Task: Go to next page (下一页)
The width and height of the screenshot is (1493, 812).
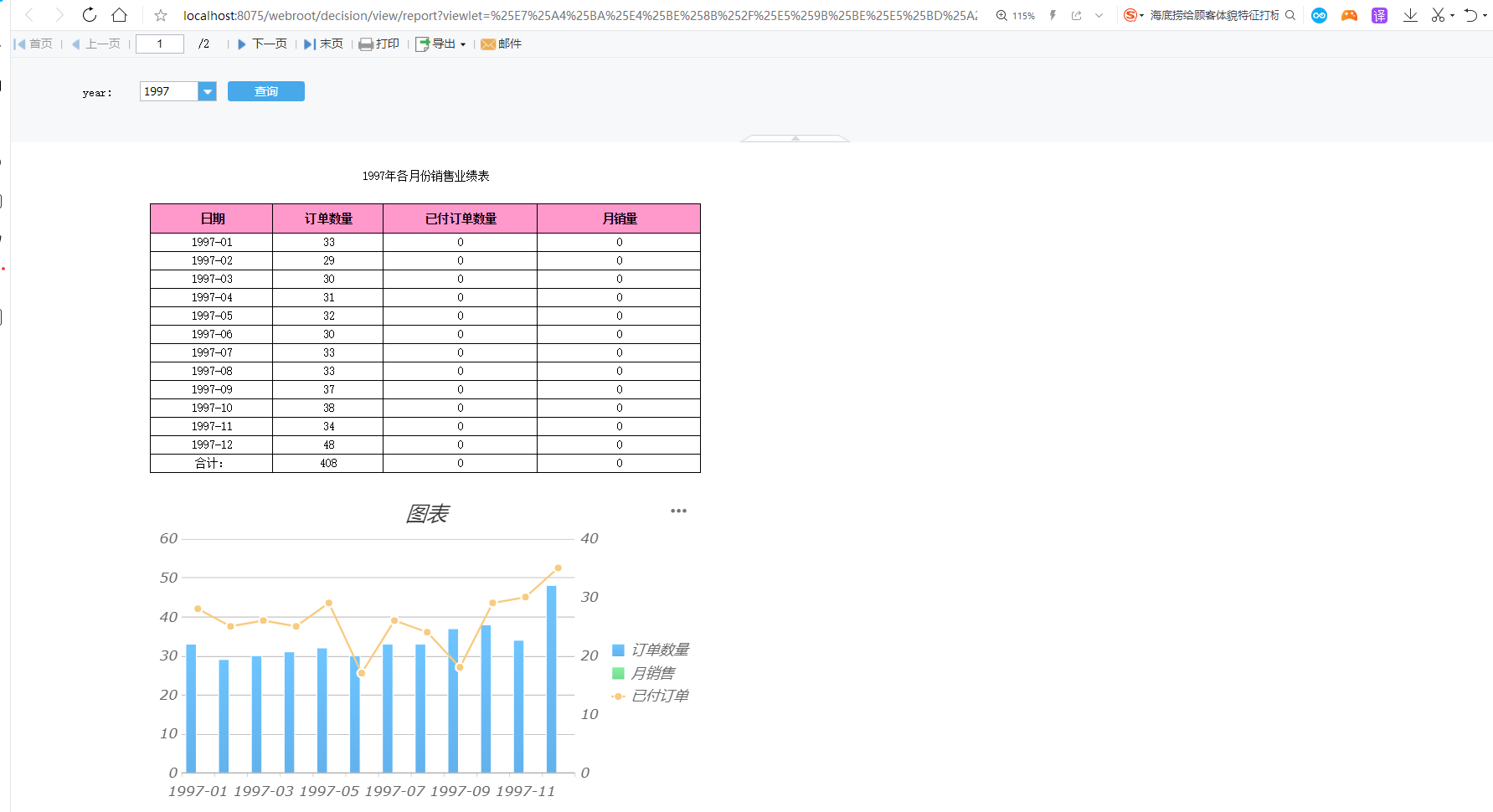Action: [262, 44]
